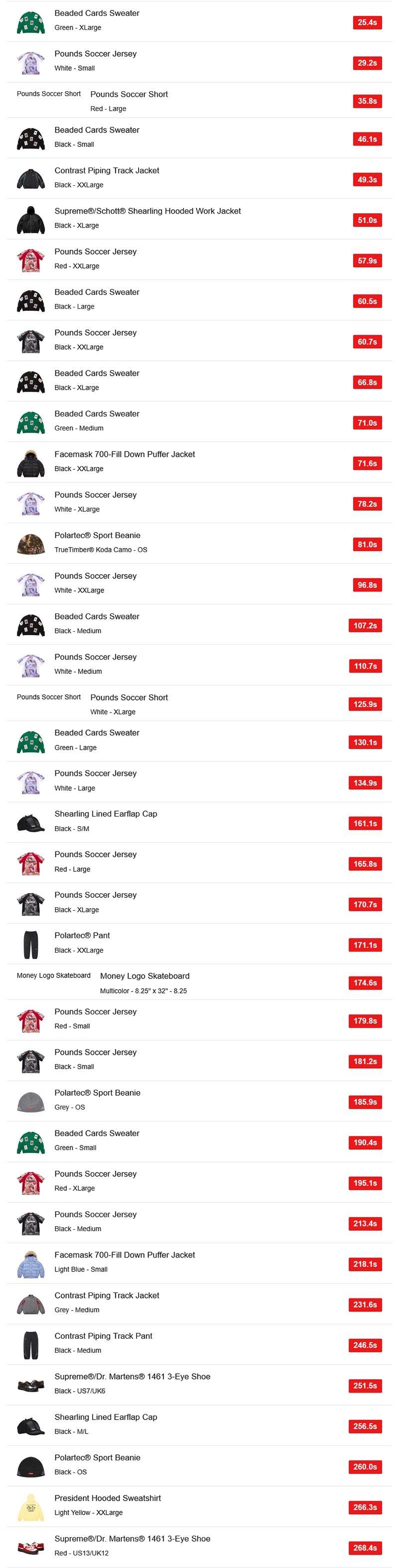Click the Shearling Lined Earflap Cap S/M image
The height and width of the screenshot is (1568, 399).
[30, 823]
